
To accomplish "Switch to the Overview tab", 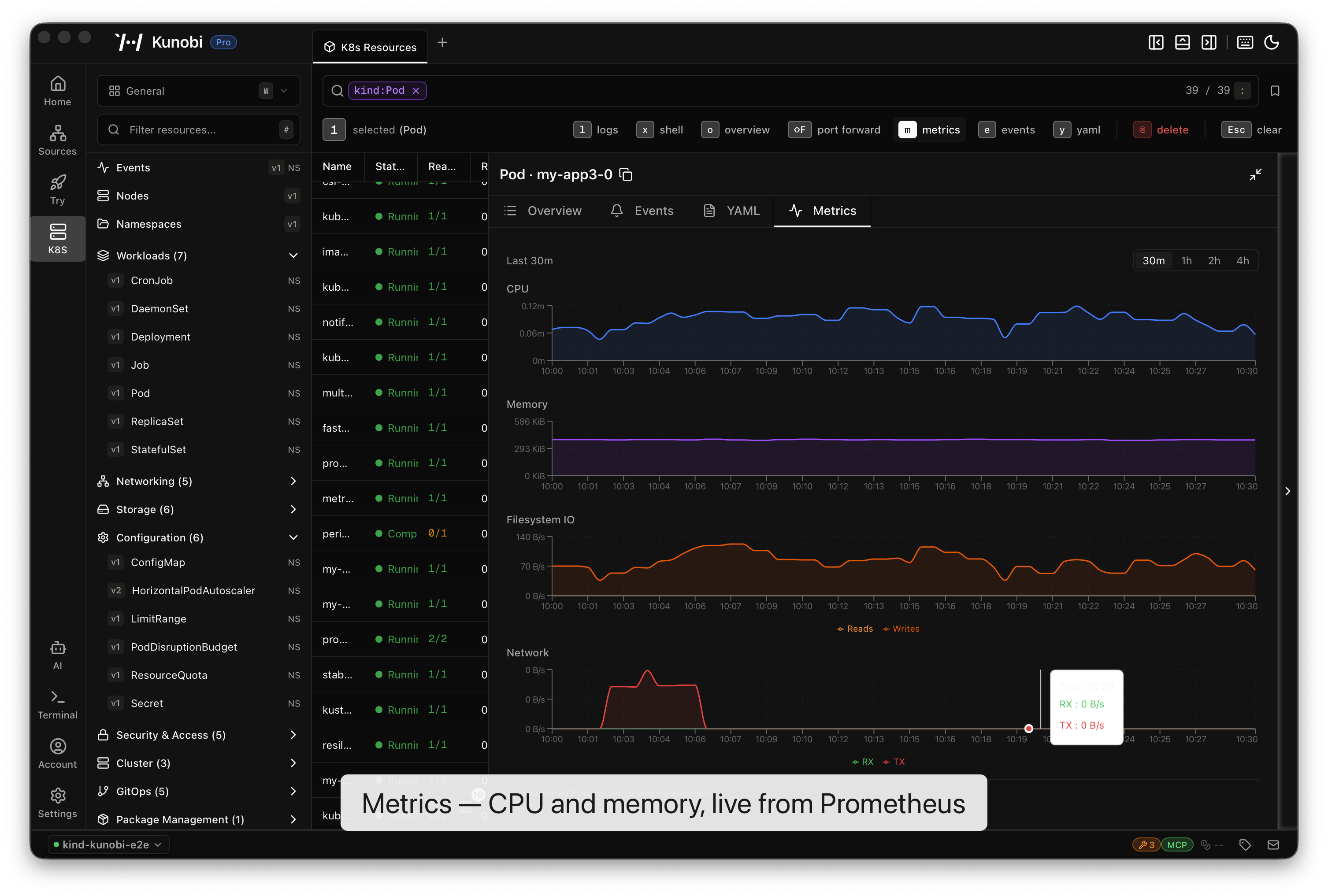I will pos(543,211).
